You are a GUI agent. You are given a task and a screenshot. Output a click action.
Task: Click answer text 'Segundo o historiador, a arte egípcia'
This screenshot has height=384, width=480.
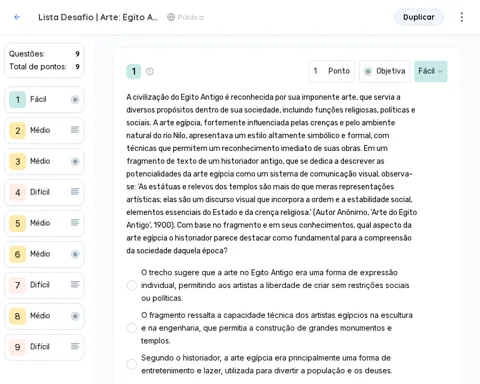click(266, 364)
